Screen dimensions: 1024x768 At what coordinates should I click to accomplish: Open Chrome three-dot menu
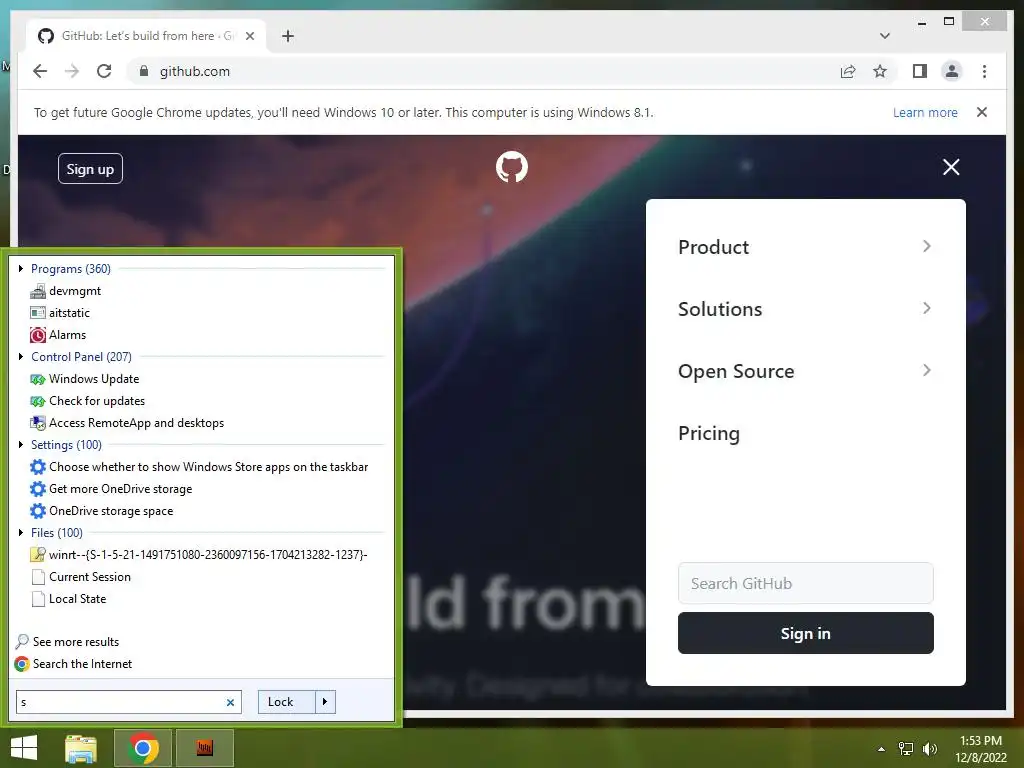point(984,71)
